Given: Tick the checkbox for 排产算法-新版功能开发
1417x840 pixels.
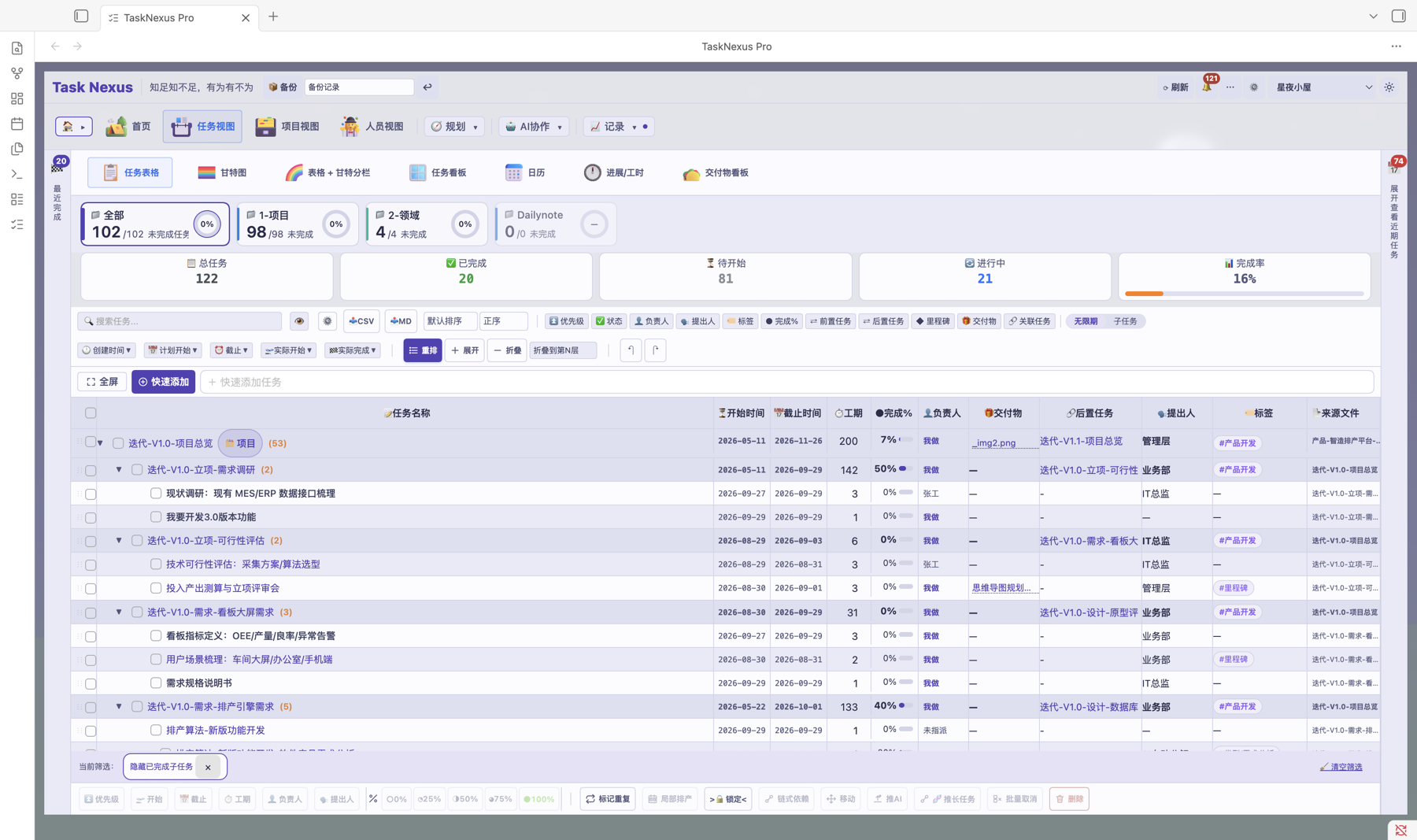Looking at the screenshot, I should (x=156, y=731).
